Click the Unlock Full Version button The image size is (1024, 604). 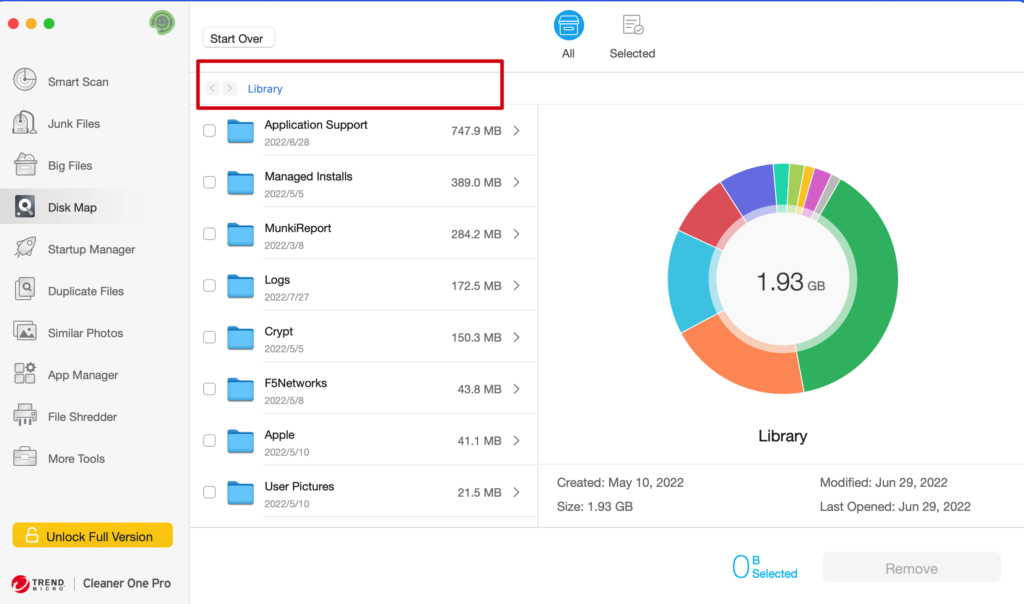(x=92, y=536)
